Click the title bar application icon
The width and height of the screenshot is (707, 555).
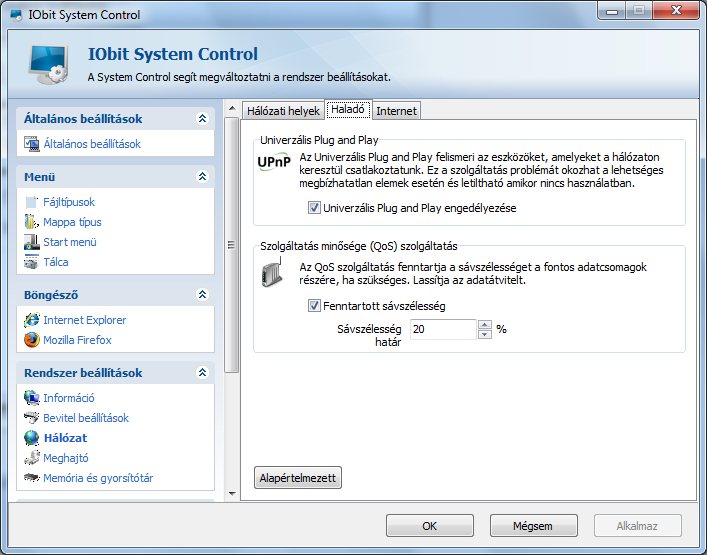pos(16,15)
